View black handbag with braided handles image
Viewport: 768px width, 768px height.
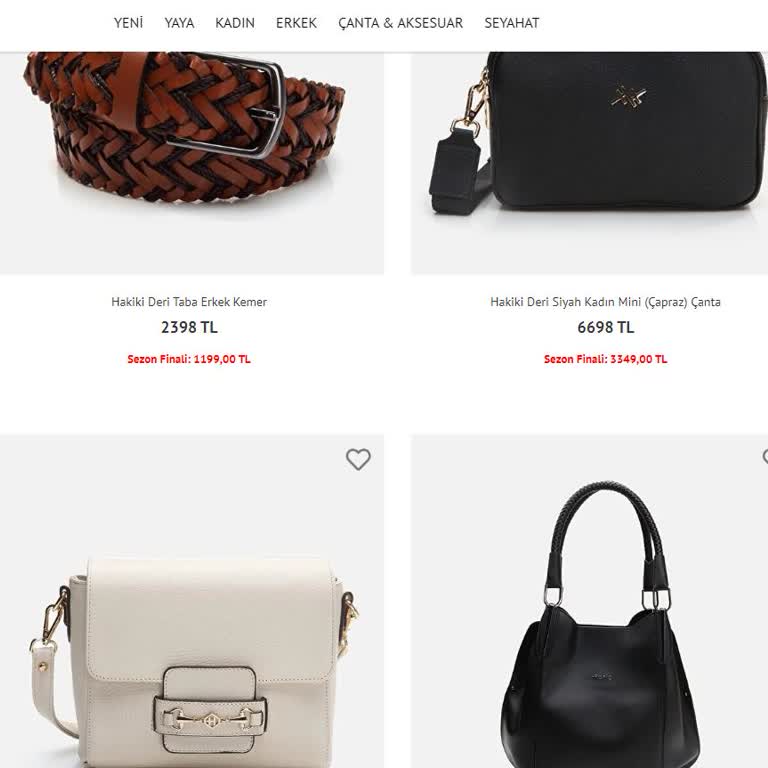589,601
